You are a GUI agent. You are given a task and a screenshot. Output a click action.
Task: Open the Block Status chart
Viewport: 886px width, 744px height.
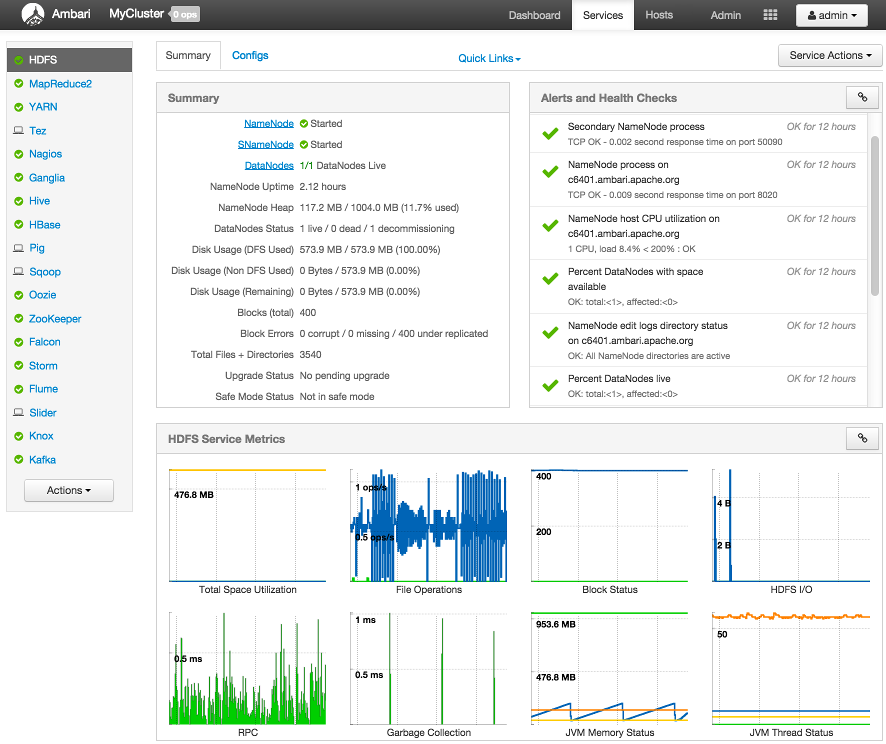tap(610, 531)
